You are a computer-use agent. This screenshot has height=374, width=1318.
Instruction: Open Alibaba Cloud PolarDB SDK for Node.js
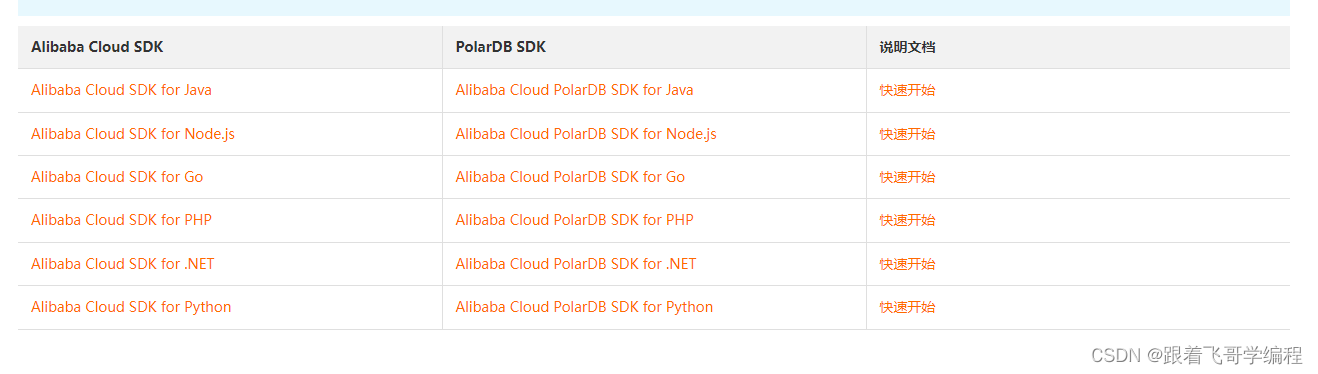pyautogui.click(x=586, y=134)
